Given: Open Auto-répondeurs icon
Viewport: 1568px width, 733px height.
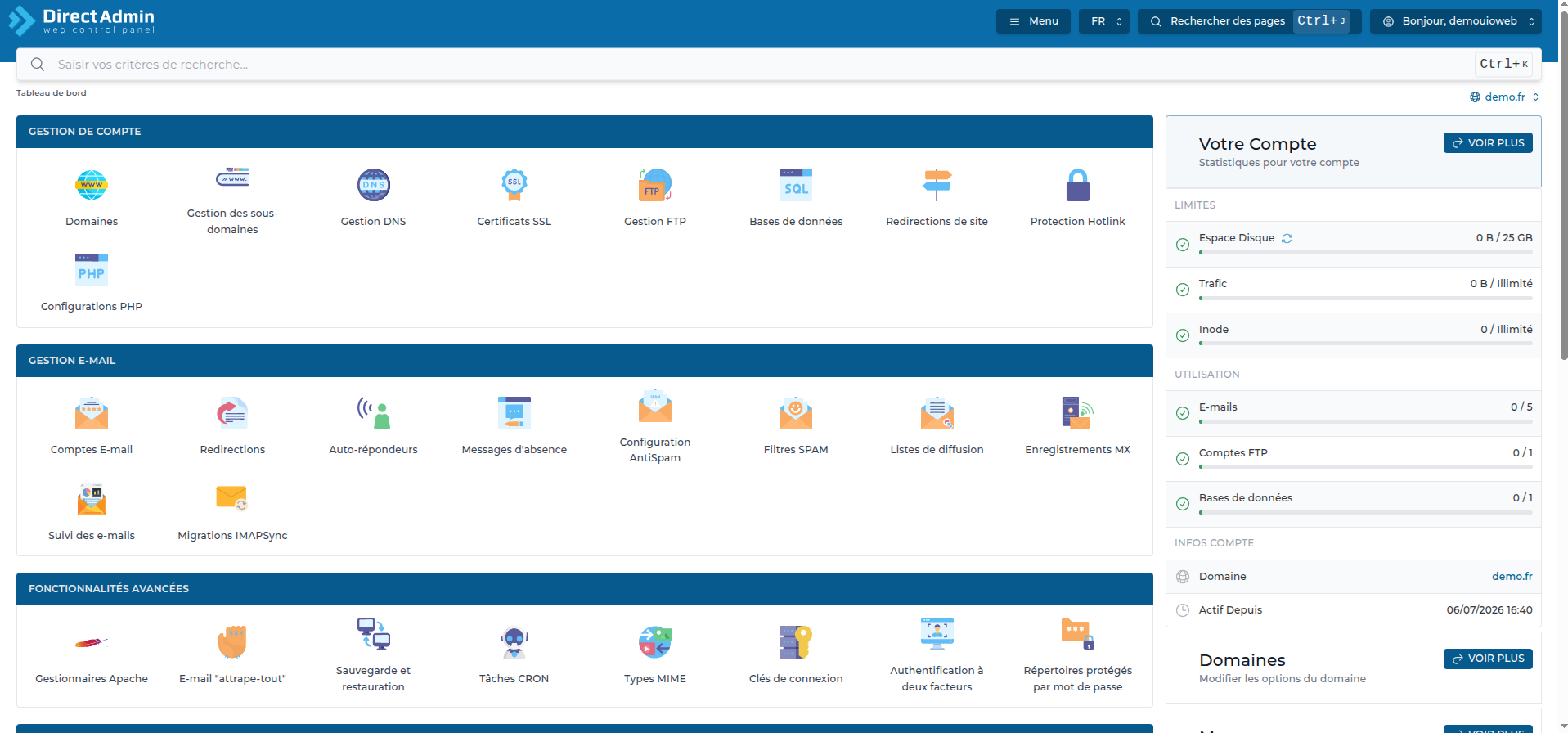Looking at the screenshot, I should (373, 413).
